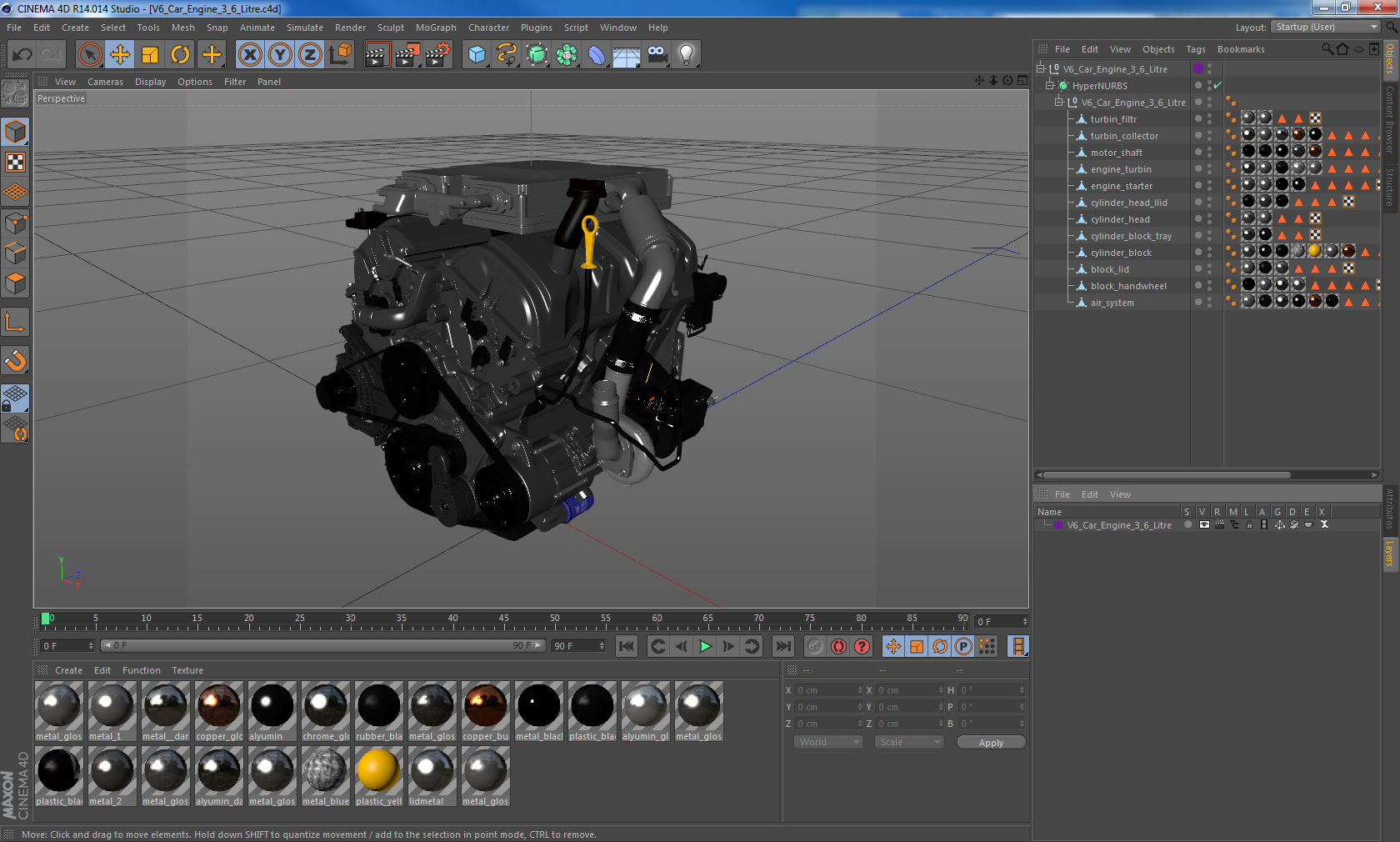Image resolution: width=1400 pixels, height=842 pixels.
Task: Select the Live Selection tool
Action: click(90, 55)
